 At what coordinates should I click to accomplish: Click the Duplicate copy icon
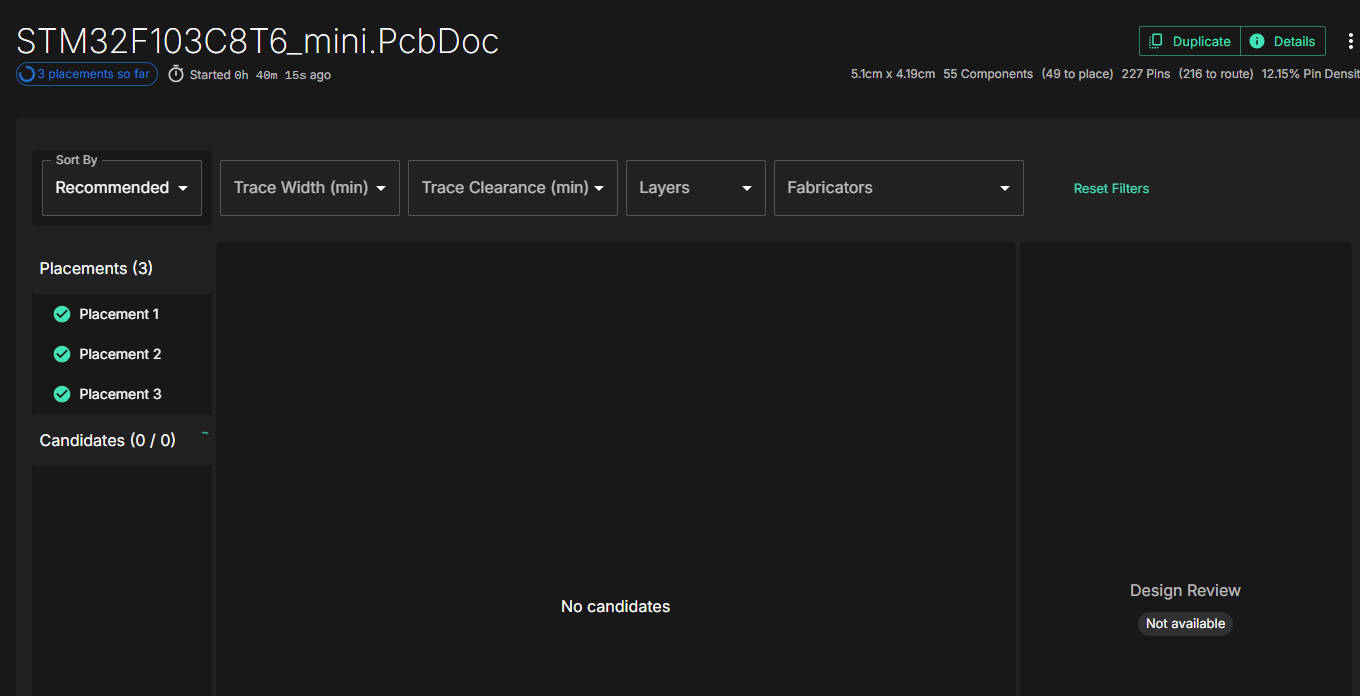pyautogui.click(x=1156, y=41)
